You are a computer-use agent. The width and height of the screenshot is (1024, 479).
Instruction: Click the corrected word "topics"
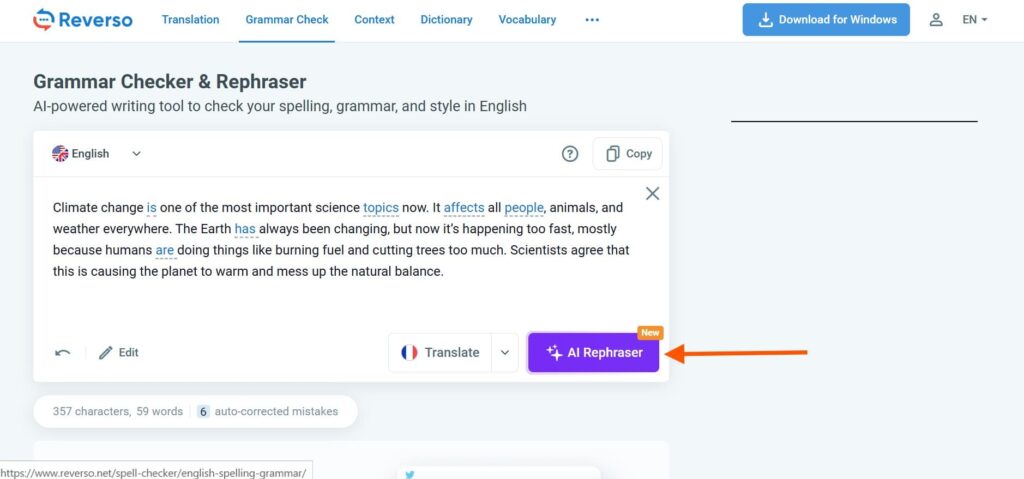381,208
